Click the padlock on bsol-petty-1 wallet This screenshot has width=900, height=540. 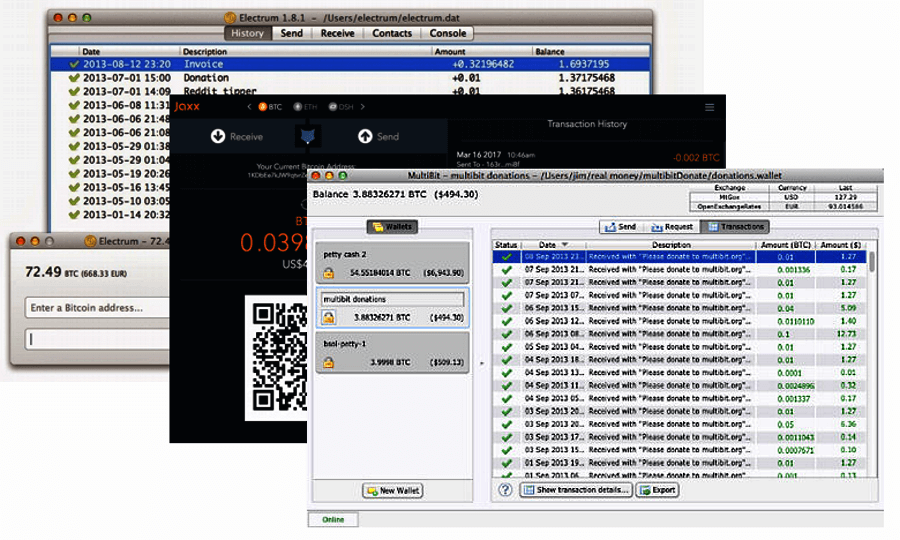pos(328,361)
